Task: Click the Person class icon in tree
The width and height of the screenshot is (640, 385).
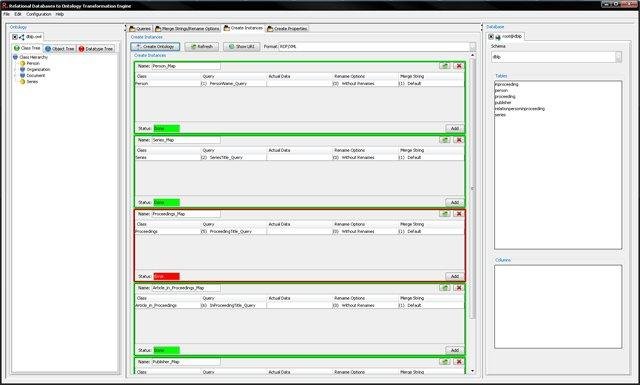Action: (x=22, y=63)
